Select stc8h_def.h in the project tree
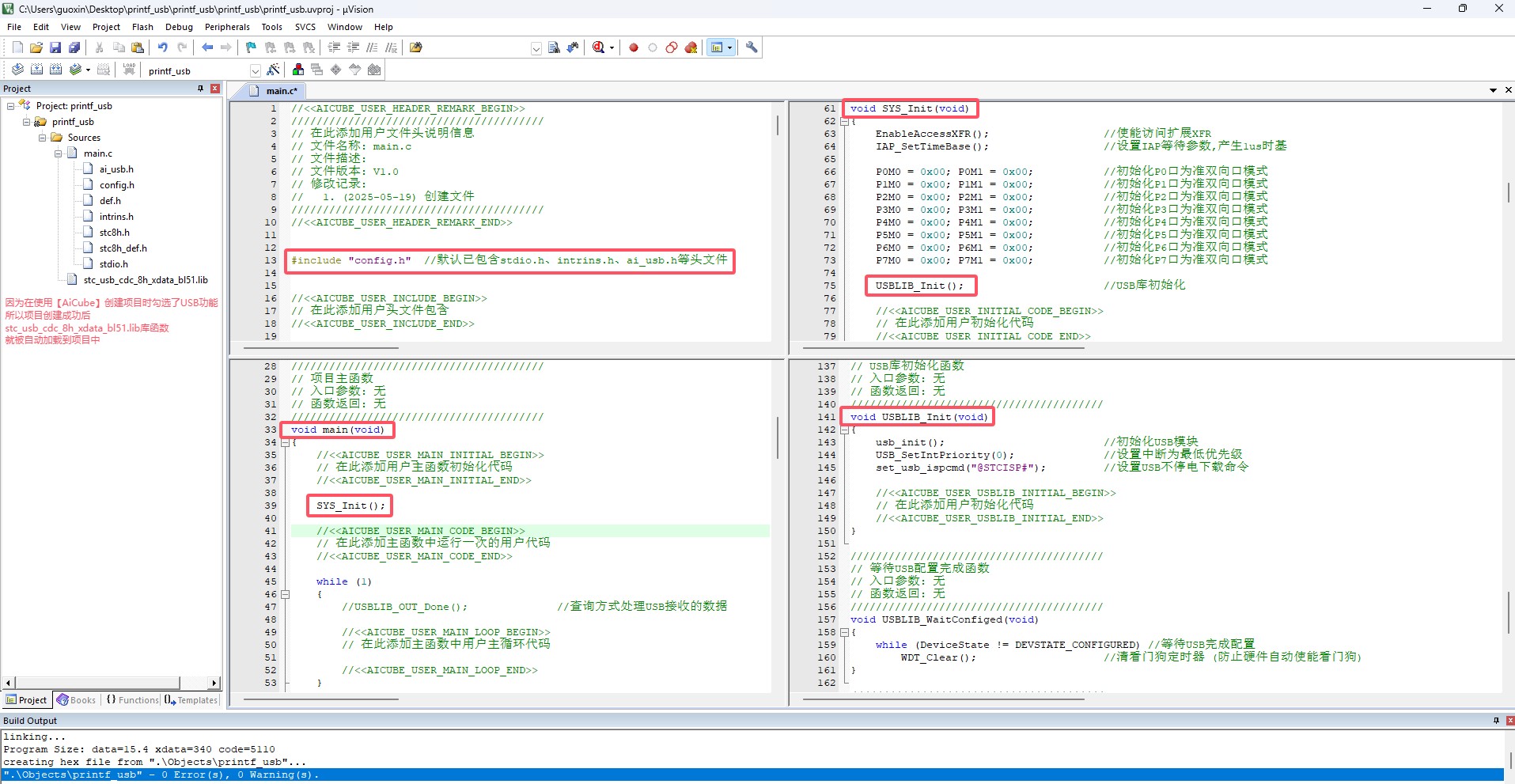 [123, 248]
